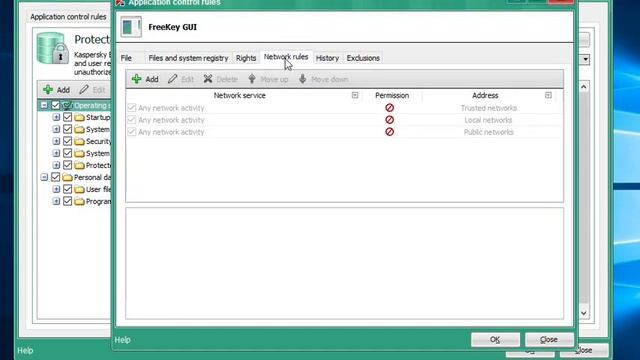The image size is (640, 360).
Task: Open the dropdown arrow in the background window
Action: [586, 60]
